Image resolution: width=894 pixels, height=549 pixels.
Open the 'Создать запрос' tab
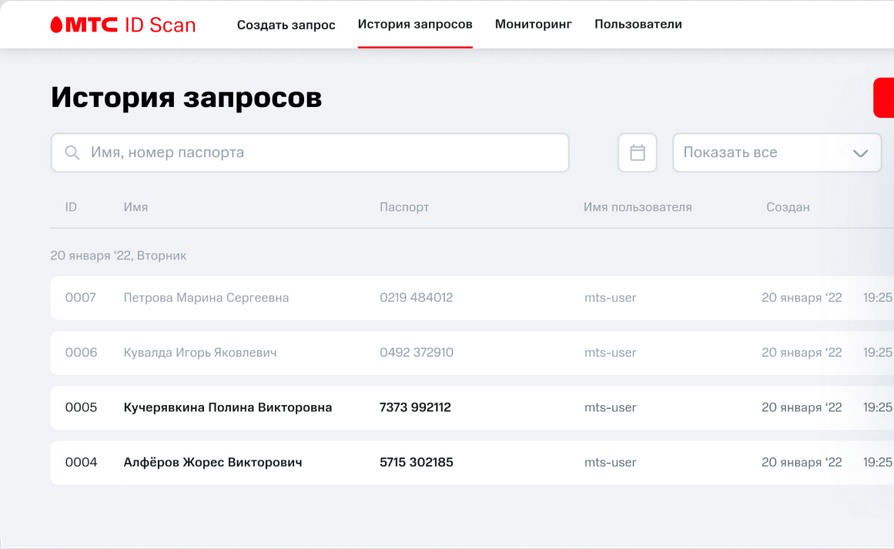point(286,25)
